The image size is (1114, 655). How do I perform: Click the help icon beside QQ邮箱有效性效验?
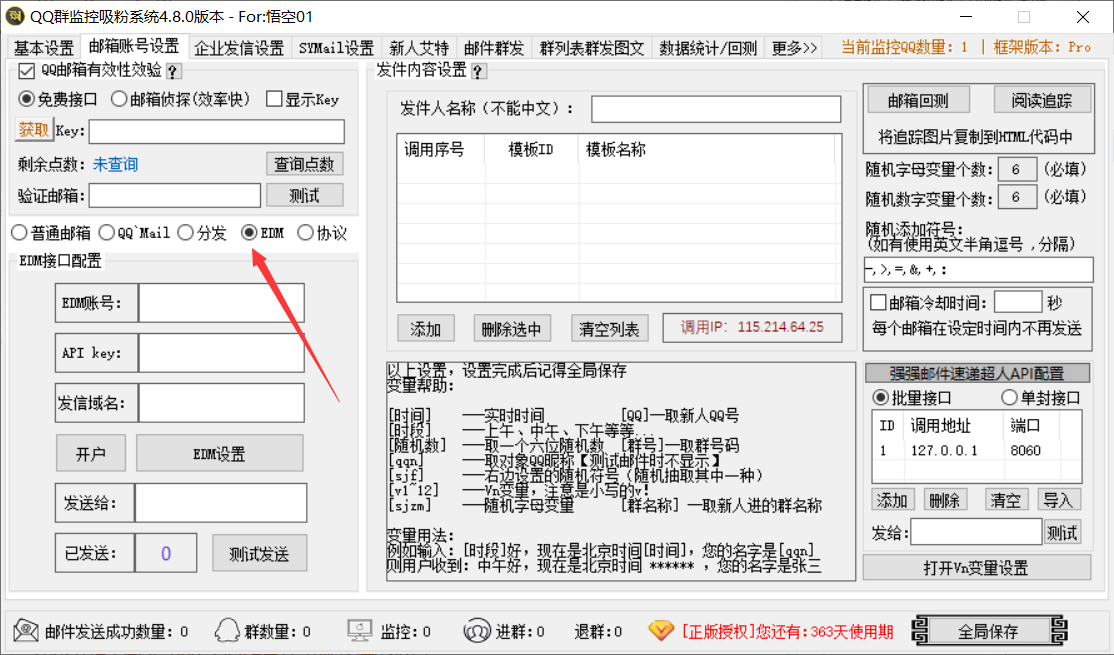tap(173, 71)
